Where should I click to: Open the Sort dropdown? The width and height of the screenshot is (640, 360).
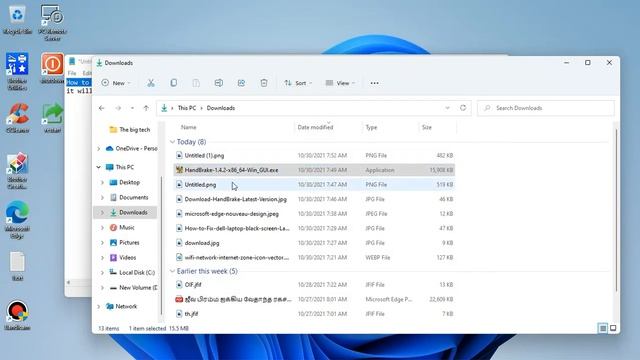(298, 83)
